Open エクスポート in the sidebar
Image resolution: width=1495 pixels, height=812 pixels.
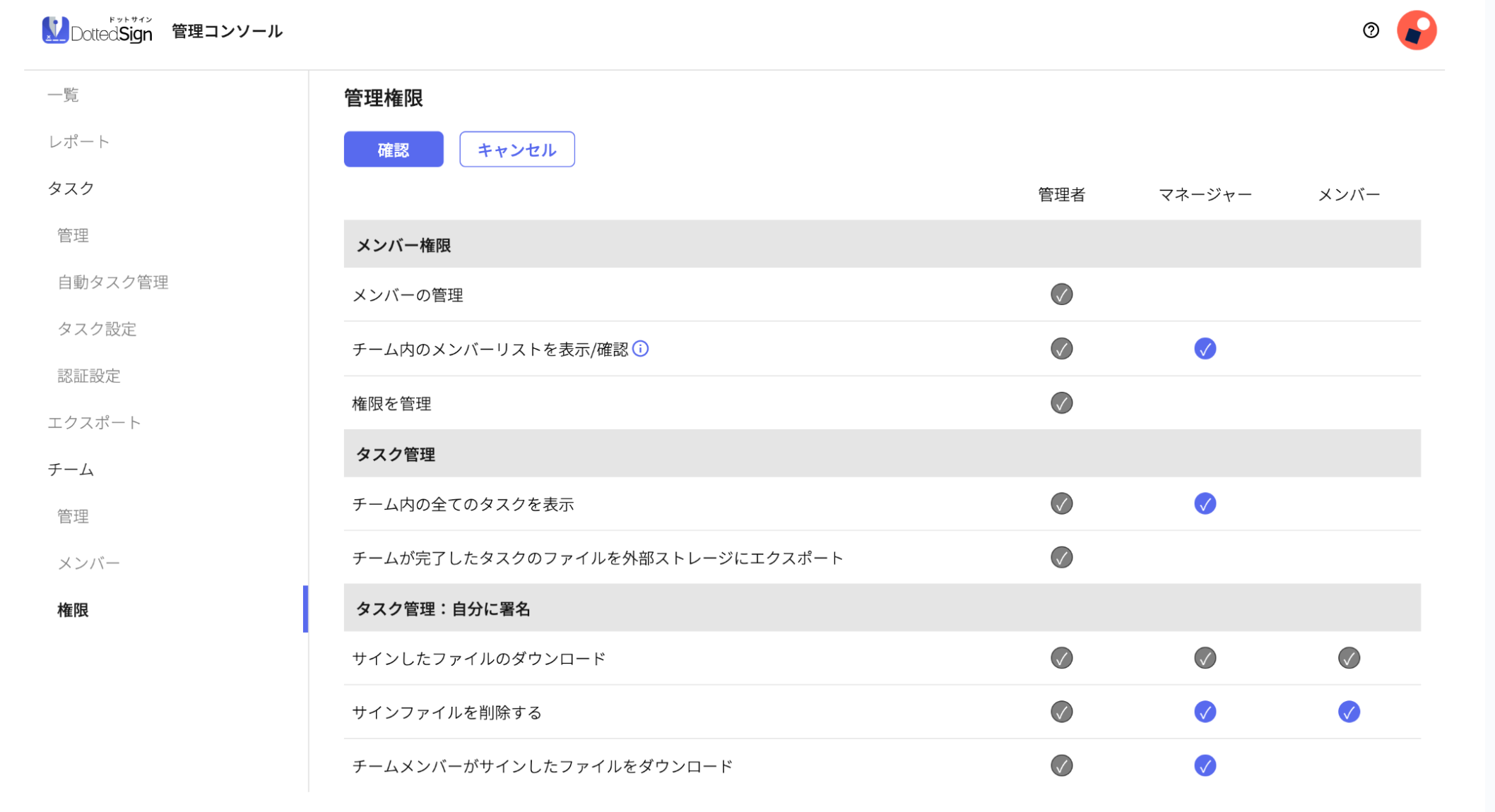[x=94, y=423]
